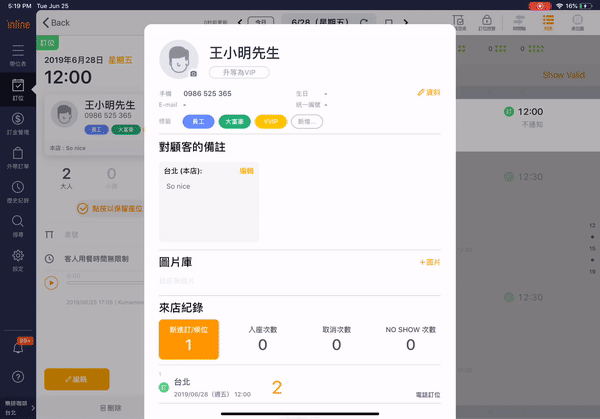The image size is (600, 419).
Task: Go to previous date with left arrow
Action: point(239,21)
